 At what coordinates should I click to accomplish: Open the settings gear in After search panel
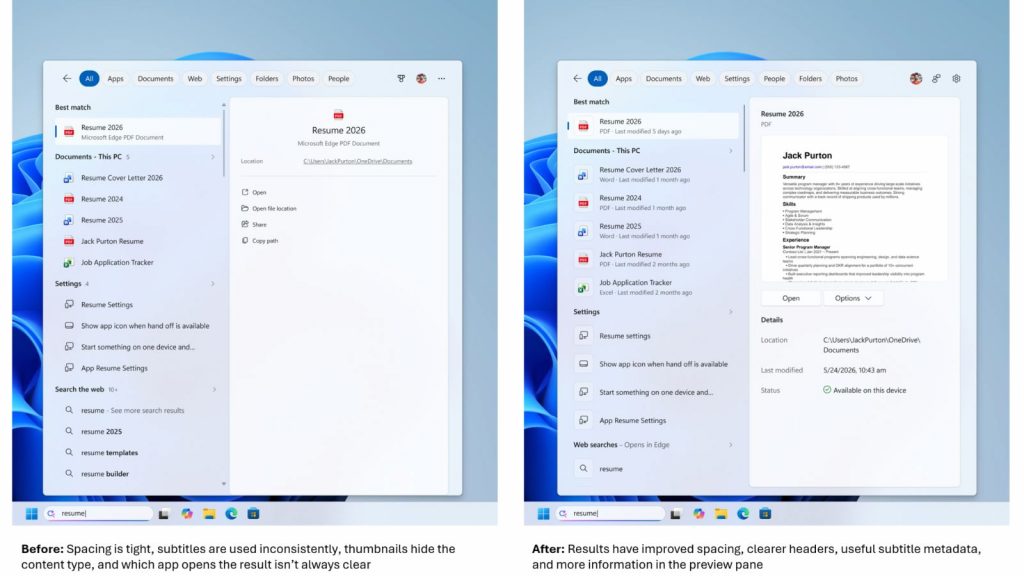point(956,78)
